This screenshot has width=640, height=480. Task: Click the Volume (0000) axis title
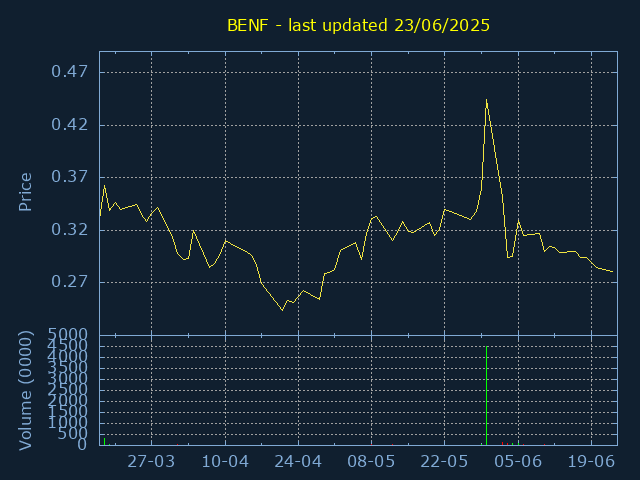click(25, 391)
